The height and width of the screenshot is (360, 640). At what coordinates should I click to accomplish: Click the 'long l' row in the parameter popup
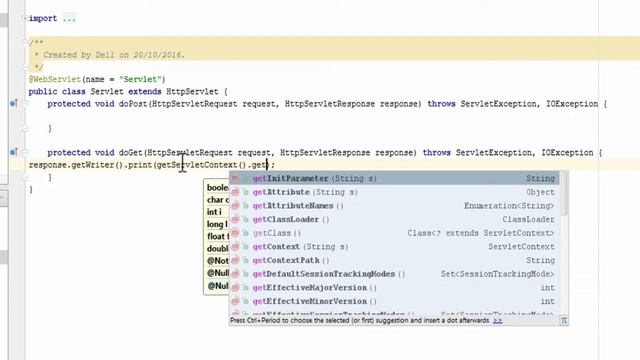(x=217, y=224)
